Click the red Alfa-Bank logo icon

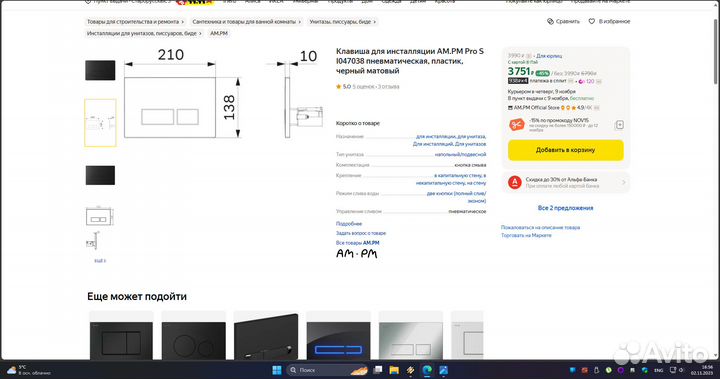(x=515, y=182)
